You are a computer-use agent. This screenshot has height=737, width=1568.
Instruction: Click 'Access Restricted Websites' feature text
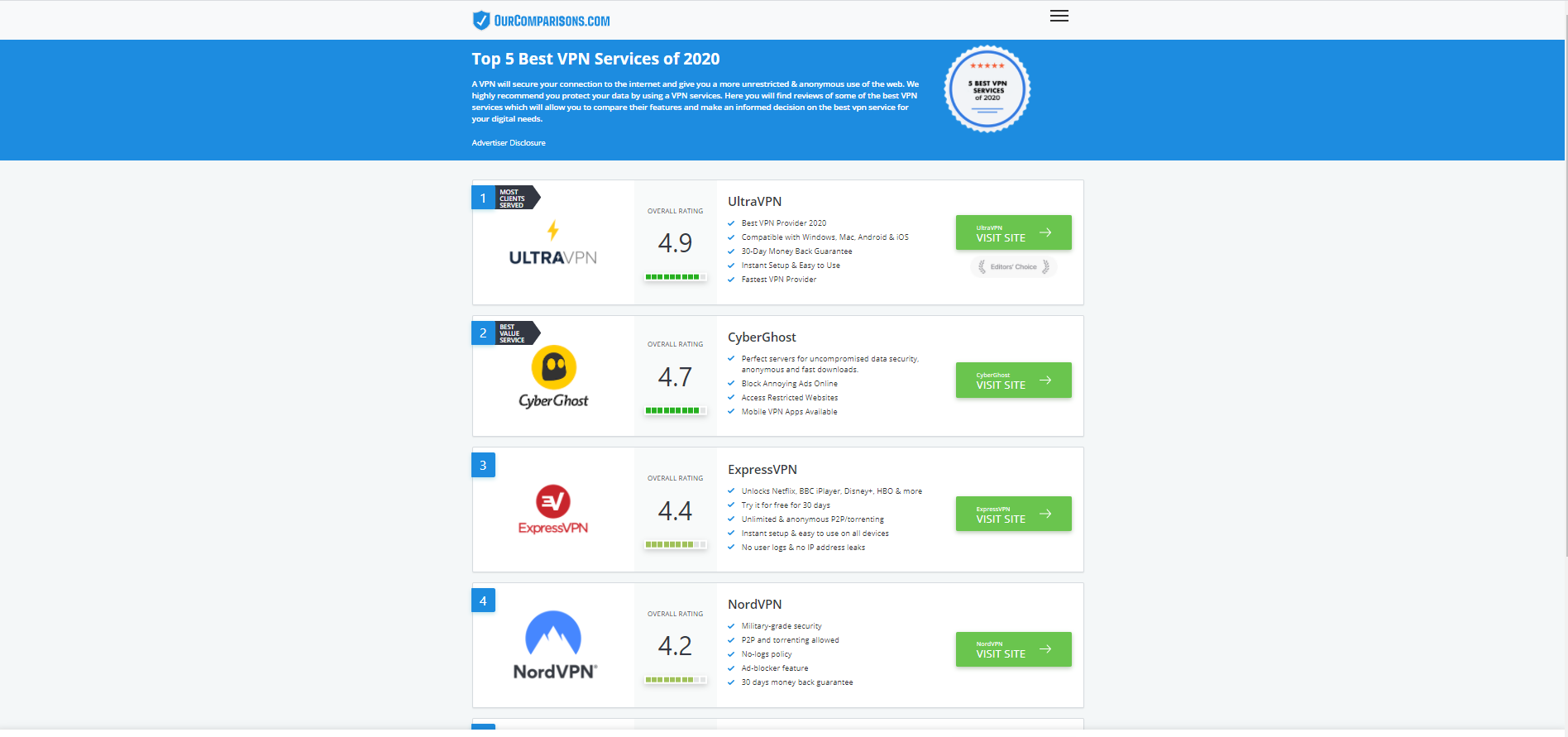(789, 398)
